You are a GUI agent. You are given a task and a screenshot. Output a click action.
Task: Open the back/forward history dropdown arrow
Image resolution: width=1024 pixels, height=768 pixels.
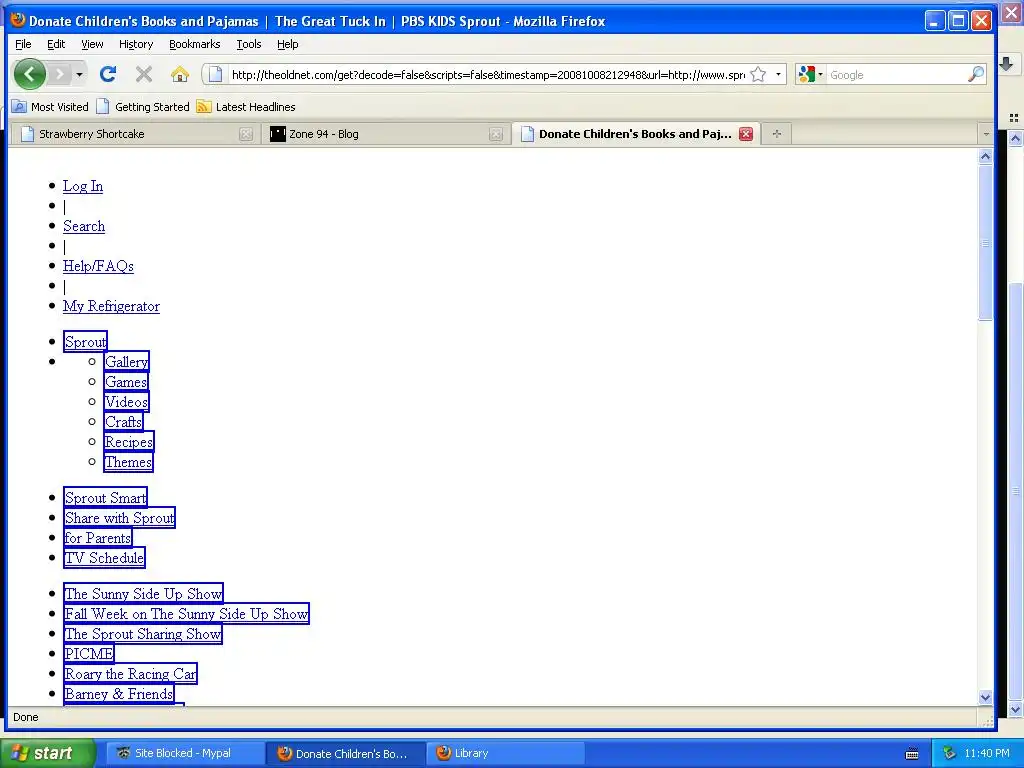pyautogui.click(x=79, y=74)
